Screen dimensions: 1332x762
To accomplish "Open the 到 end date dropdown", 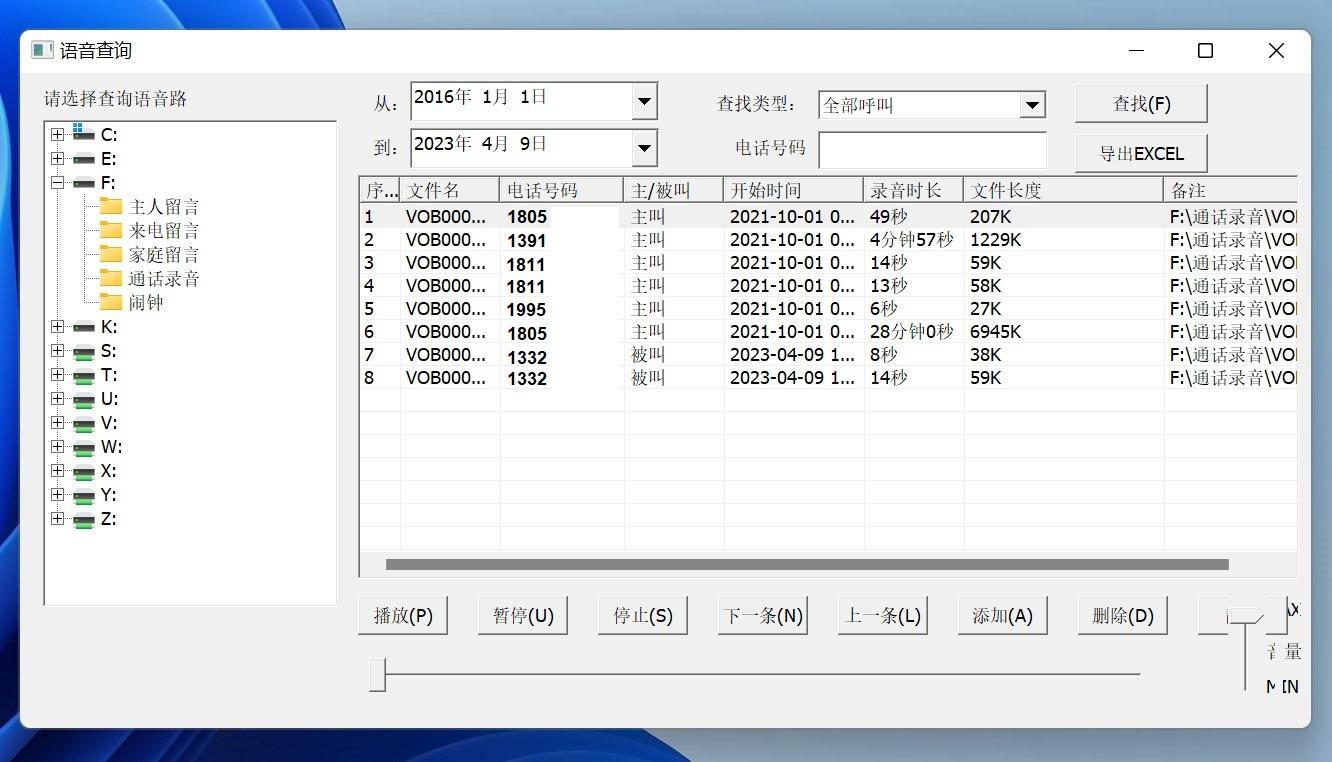I will point(644,148).
